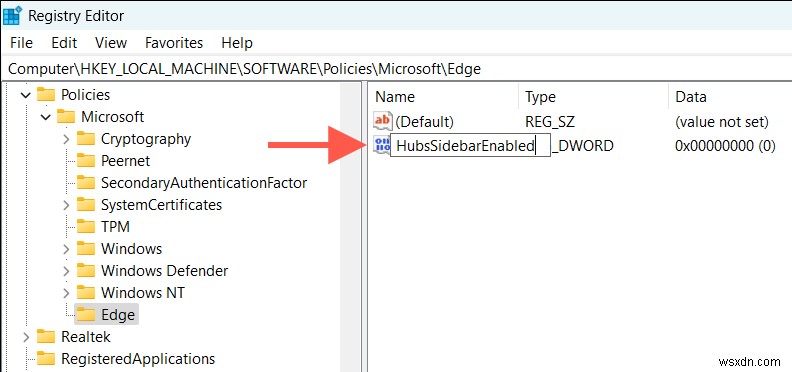This screenshot has width=792, height=372.
Task: Select the TPM key label
Action: click(116, 226)
